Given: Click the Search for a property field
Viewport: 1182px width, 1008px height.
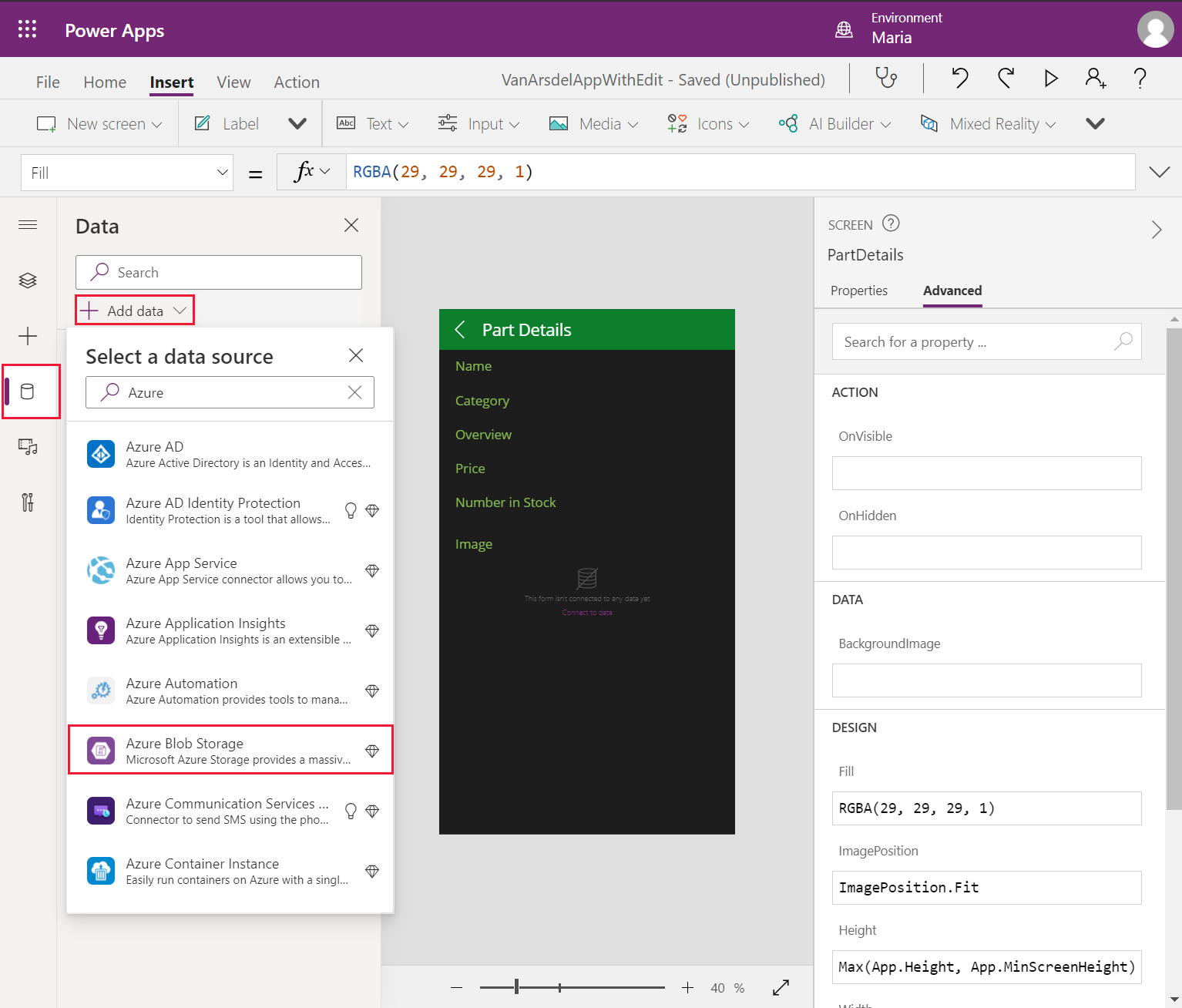Looking at the screenshot, I should pos(986,341).
